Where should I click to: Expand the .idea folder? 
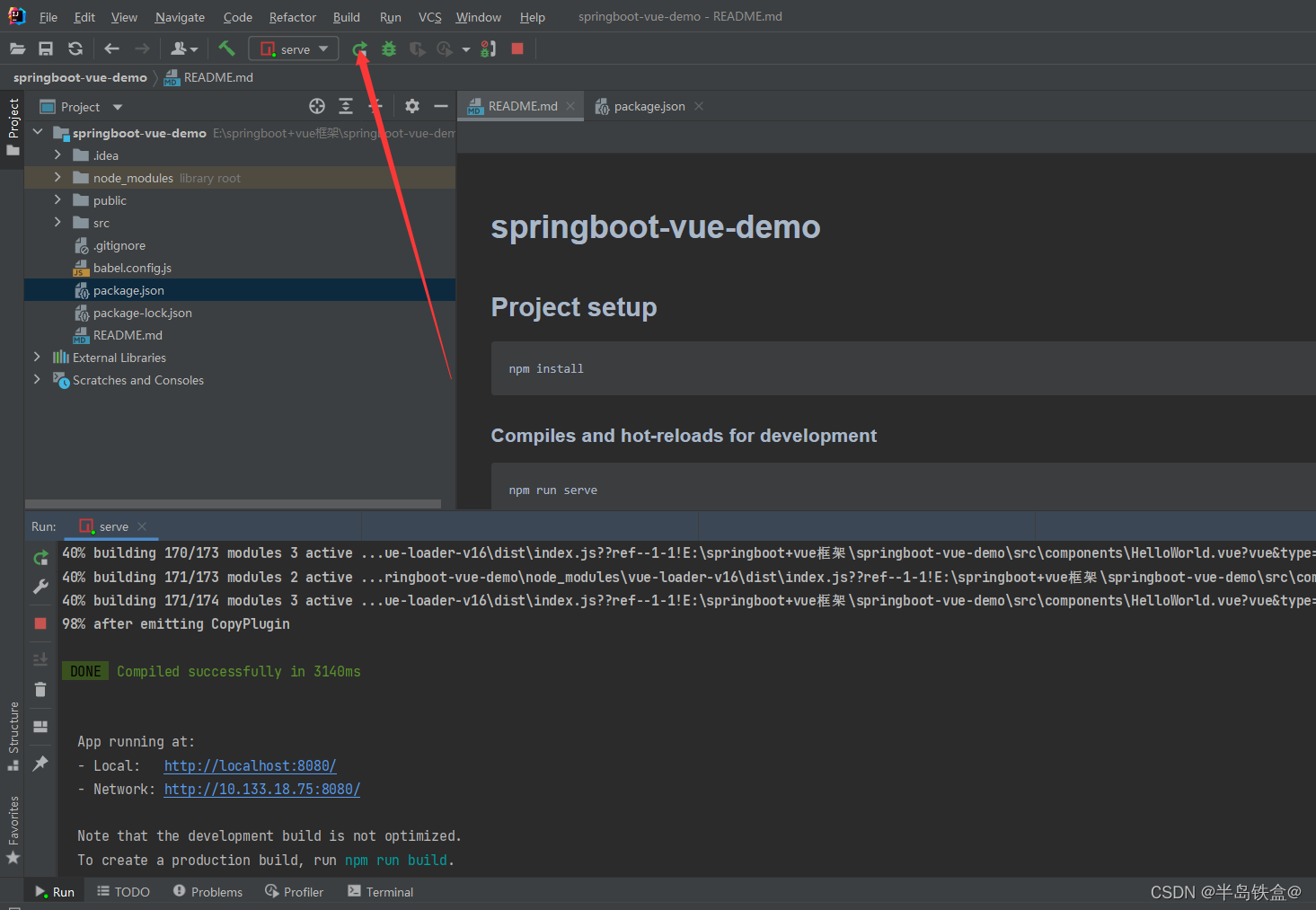(57, 155)
